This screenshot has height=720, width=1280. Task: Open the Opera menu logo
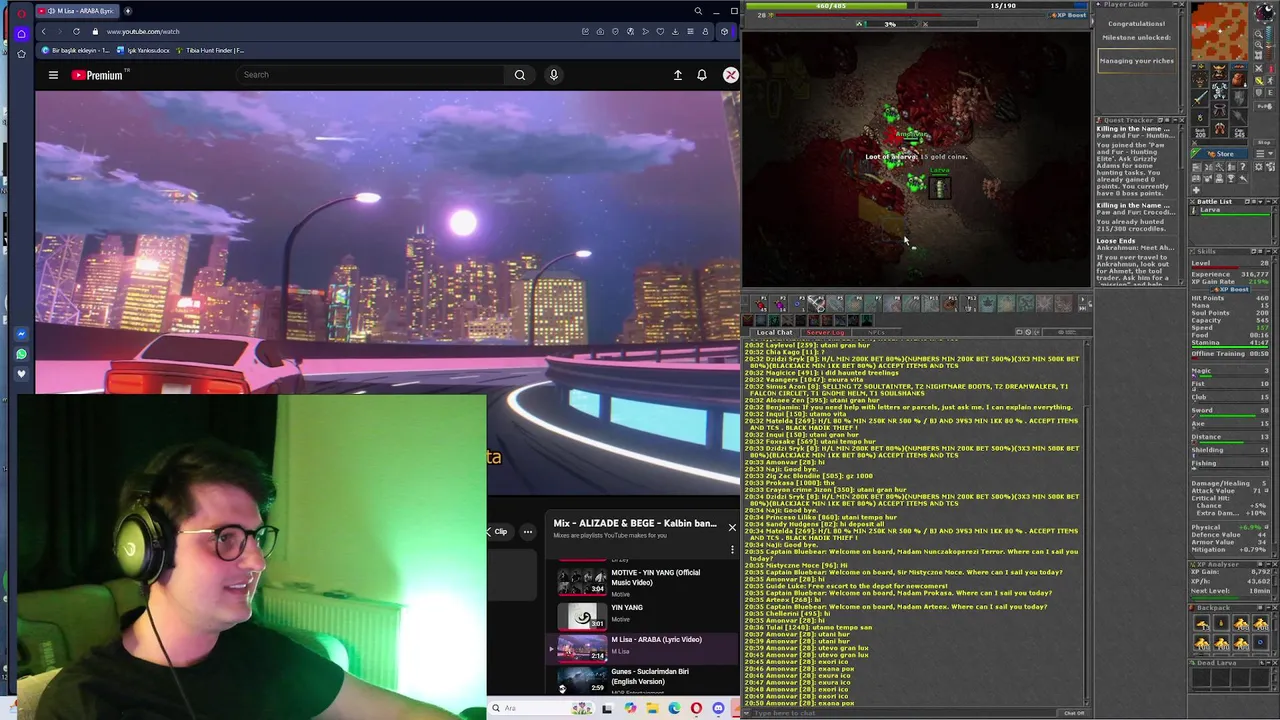coord(21,12)
